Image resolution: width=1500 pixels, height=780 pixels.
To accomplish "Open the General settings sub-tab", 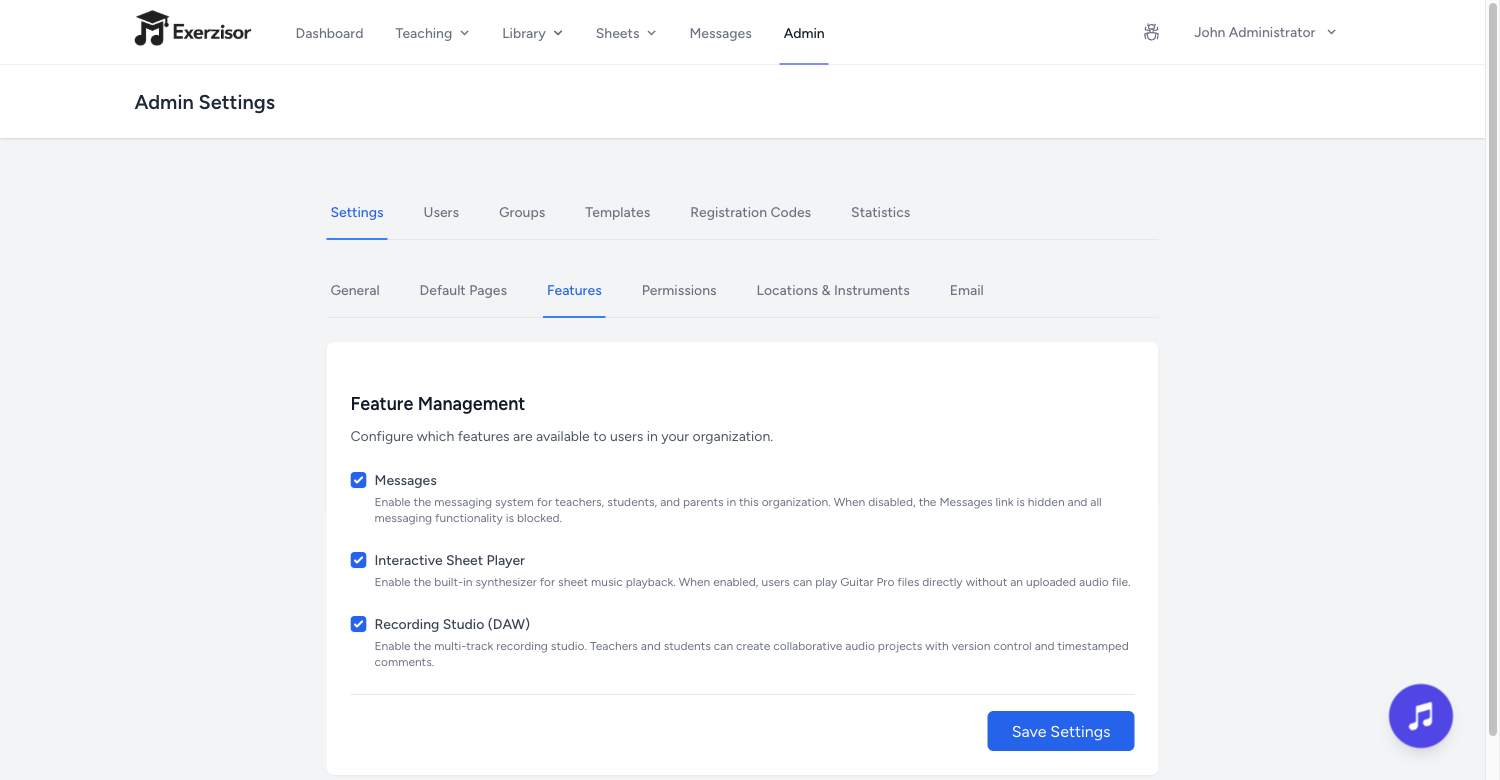I will coord(355,290).
